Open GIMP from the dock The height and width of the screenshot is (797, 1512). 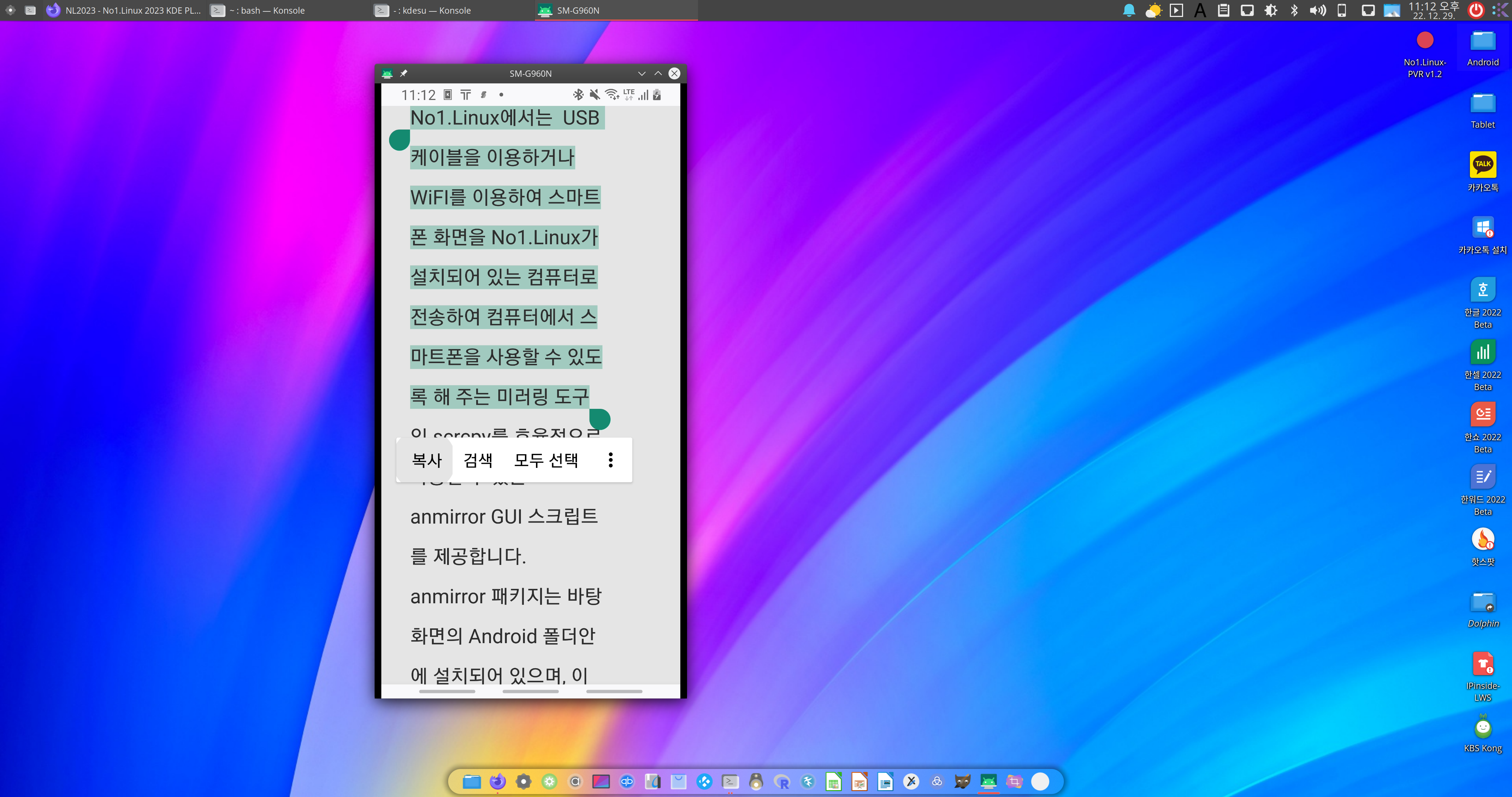[x=963, y=781]
